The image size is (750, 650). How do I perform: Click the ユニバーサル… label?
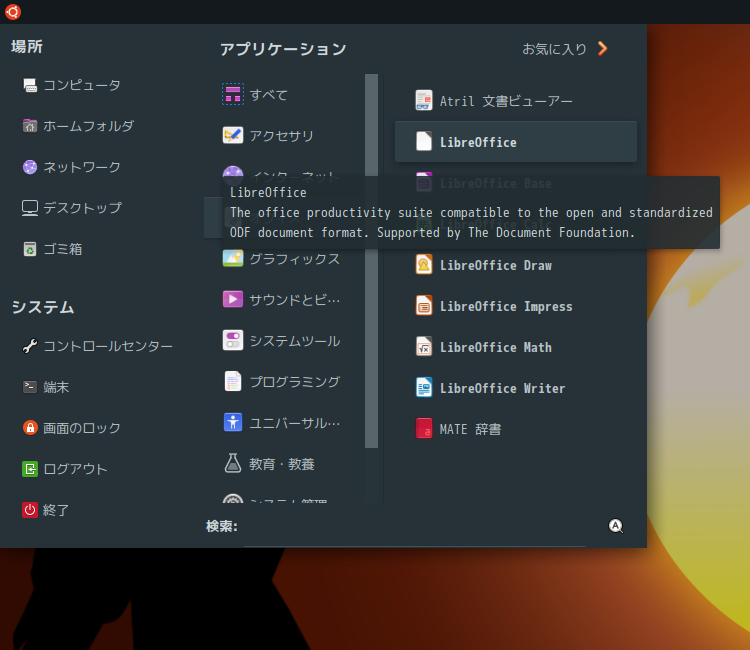pos(295,423)
